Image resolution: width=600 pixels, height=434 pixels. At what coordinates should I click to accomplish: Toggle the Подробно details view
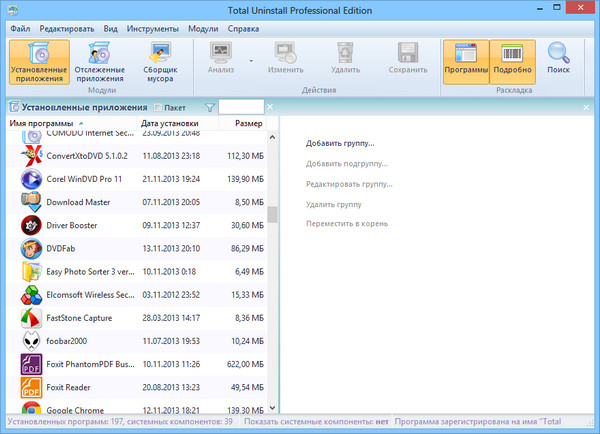coord(511,61)
